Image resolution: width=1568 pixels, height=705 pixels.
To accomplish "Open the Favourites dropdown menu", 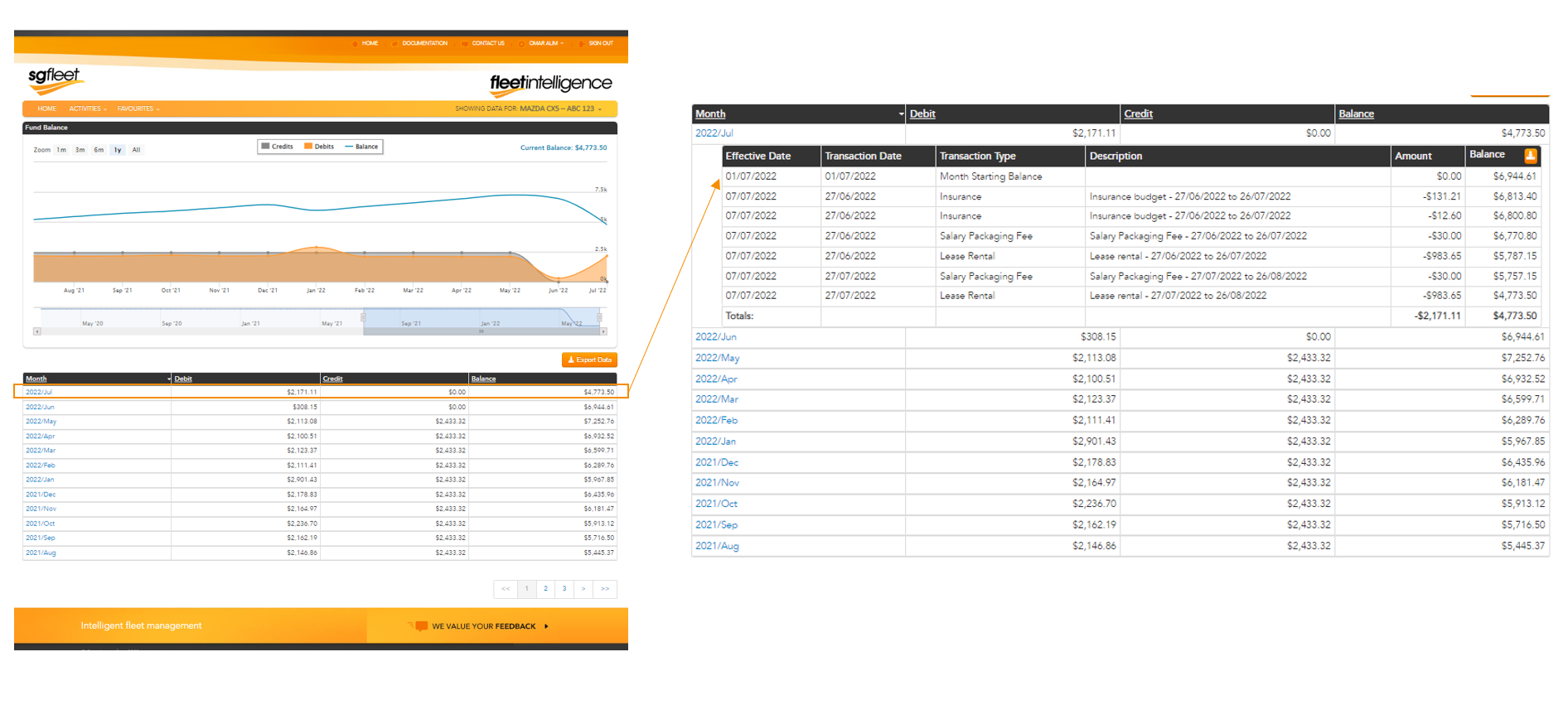I will tap(138, 109).
